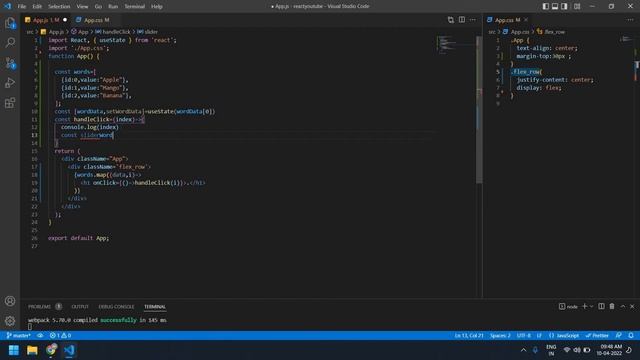640x360 pixels.
Task: Toggle primary side bar layout icon
Action: pos(546,6)
